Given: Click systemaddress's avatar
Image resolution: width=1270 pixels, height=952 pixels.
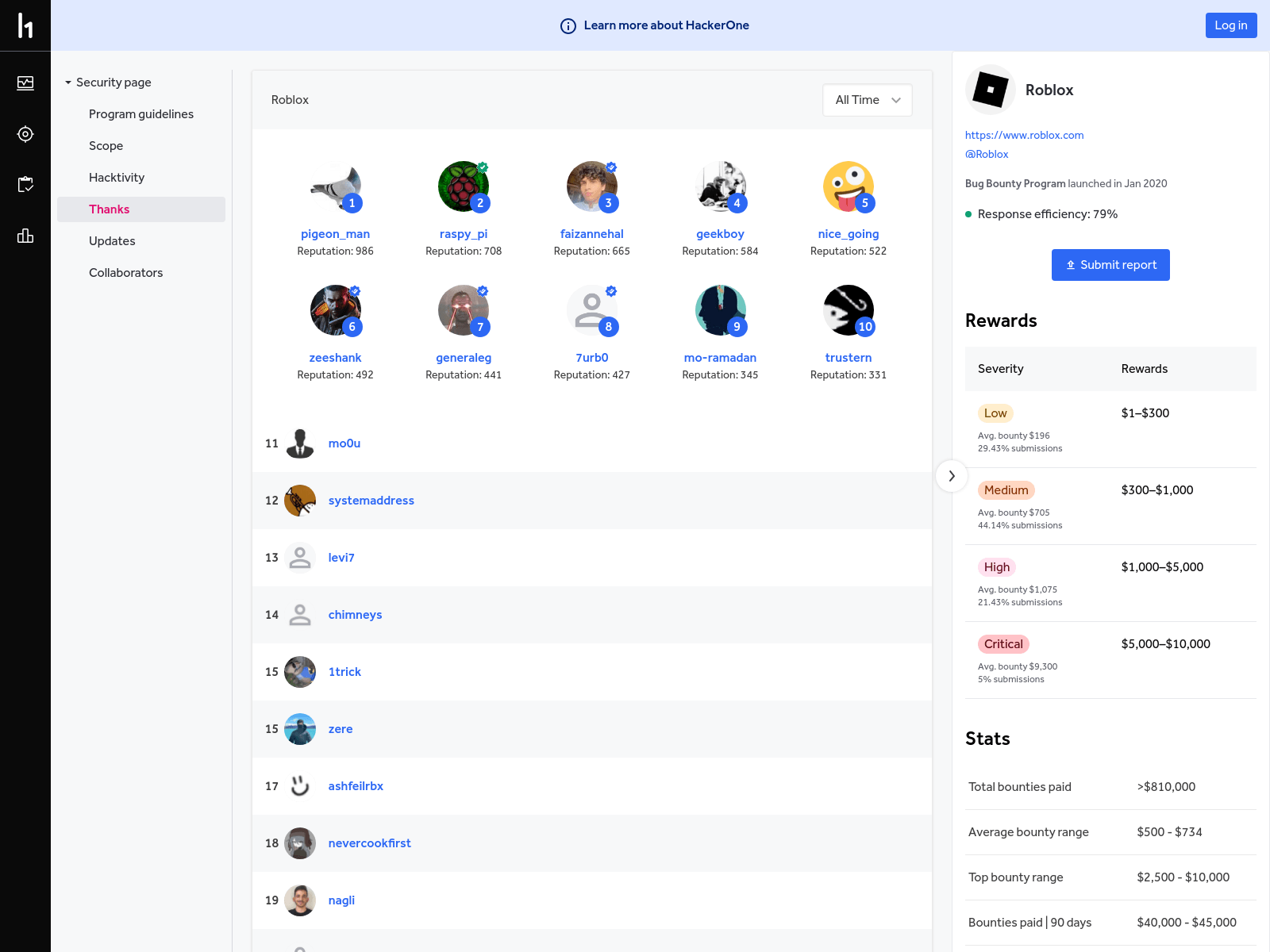Looking at the screenshot, I should point(300,501).
